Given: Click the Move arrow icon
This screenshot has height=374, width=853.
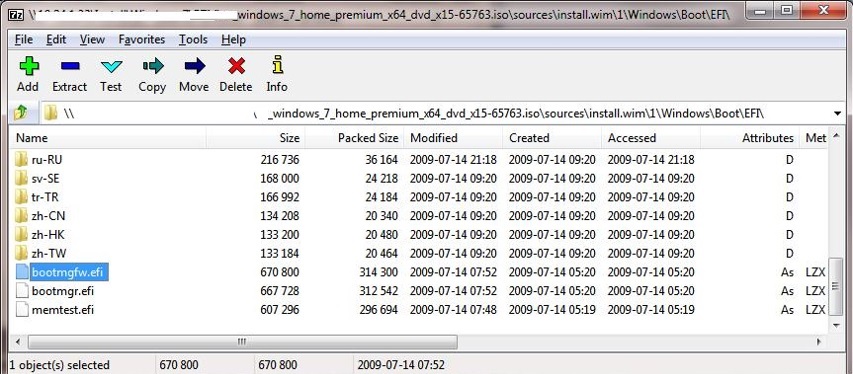Looking at the screenshot, I should click(x=194, y=66).
